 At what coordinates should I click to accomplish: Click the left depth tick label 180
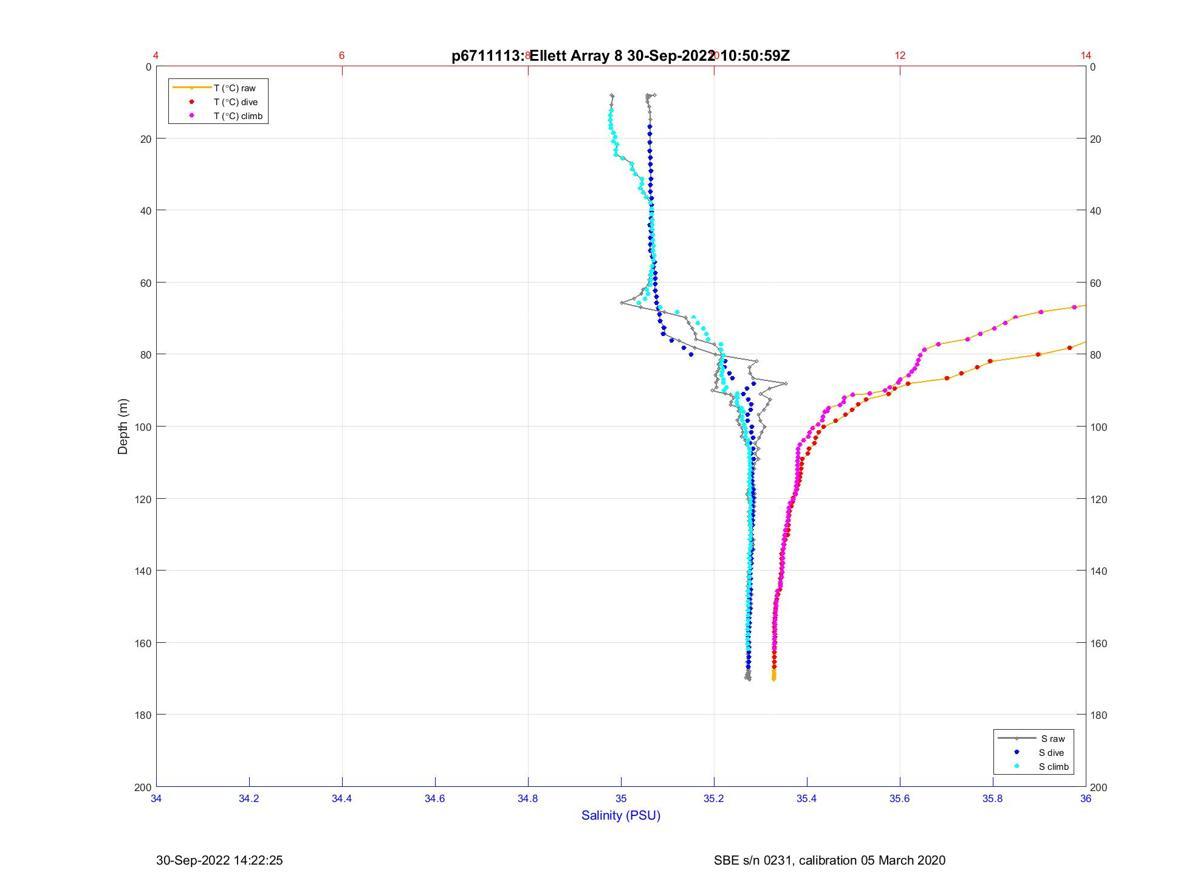pos(143,715)
